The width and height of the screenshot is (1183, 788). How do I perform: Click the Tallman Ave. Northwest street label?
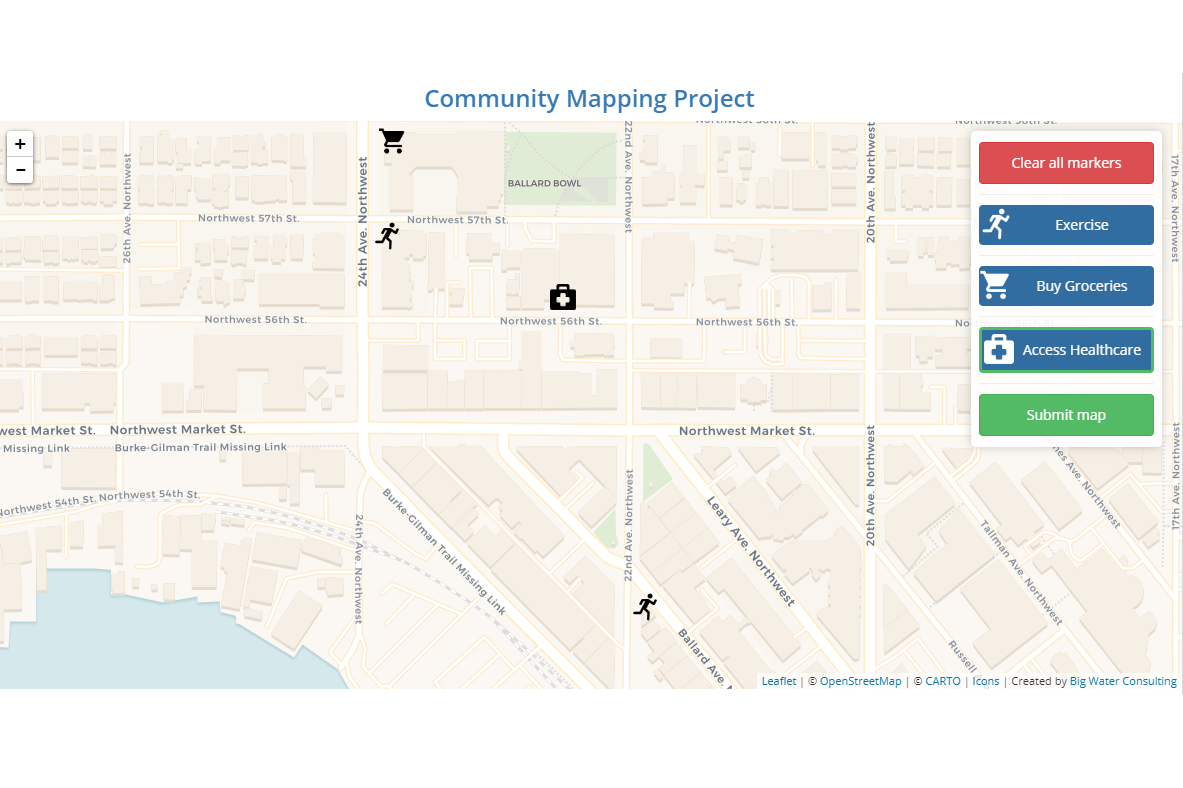click(1022, 573)
